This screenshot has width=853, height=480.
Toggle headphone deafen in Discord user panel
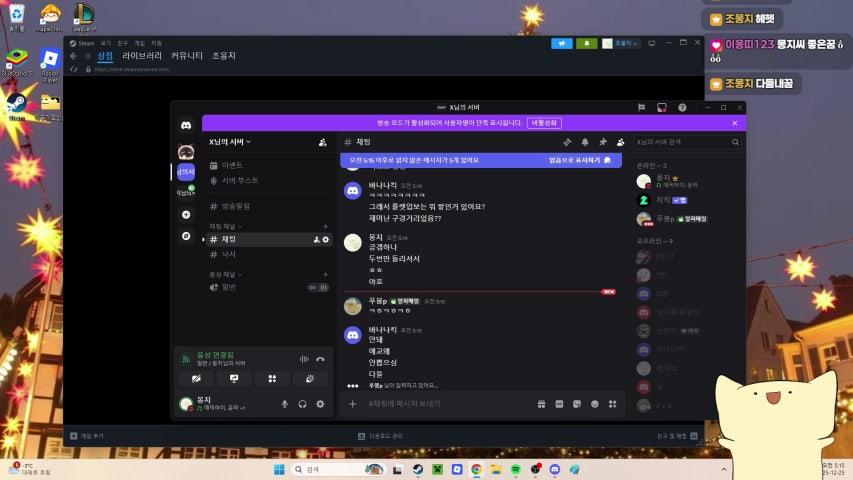pos(302,404)
